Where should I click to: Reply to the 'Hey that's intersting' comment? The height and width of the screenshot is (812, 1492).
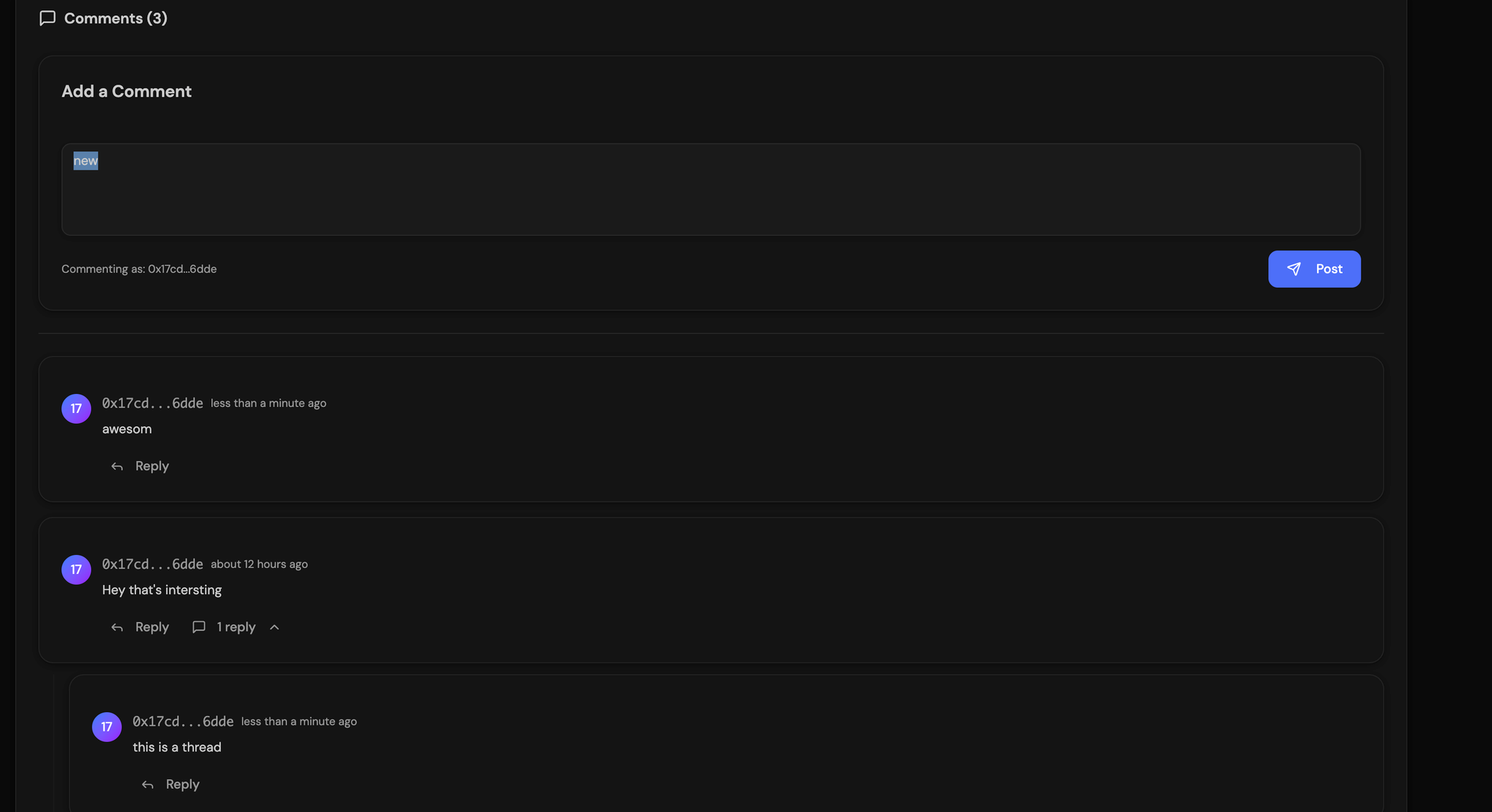click(x=152, y=627)
